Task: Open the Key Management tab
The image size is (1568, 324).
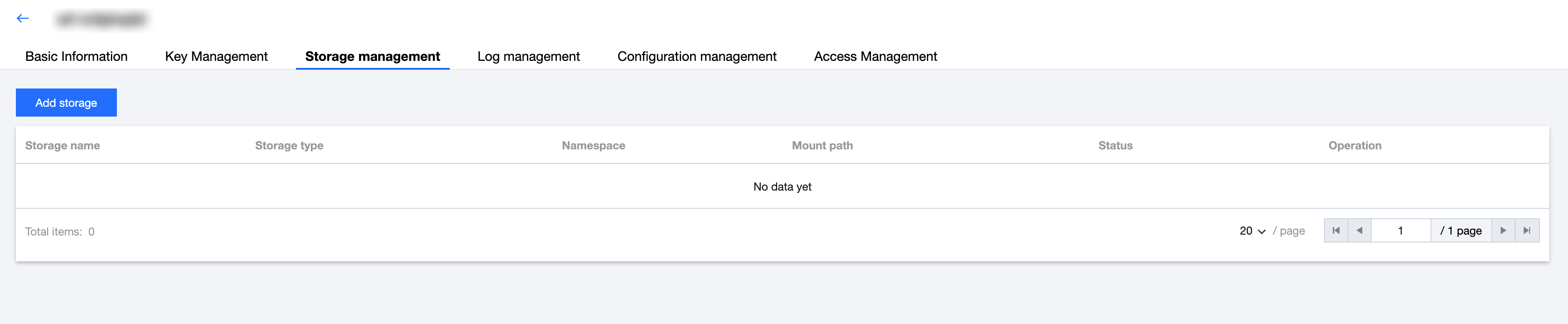Action: (x=216, y=57)
